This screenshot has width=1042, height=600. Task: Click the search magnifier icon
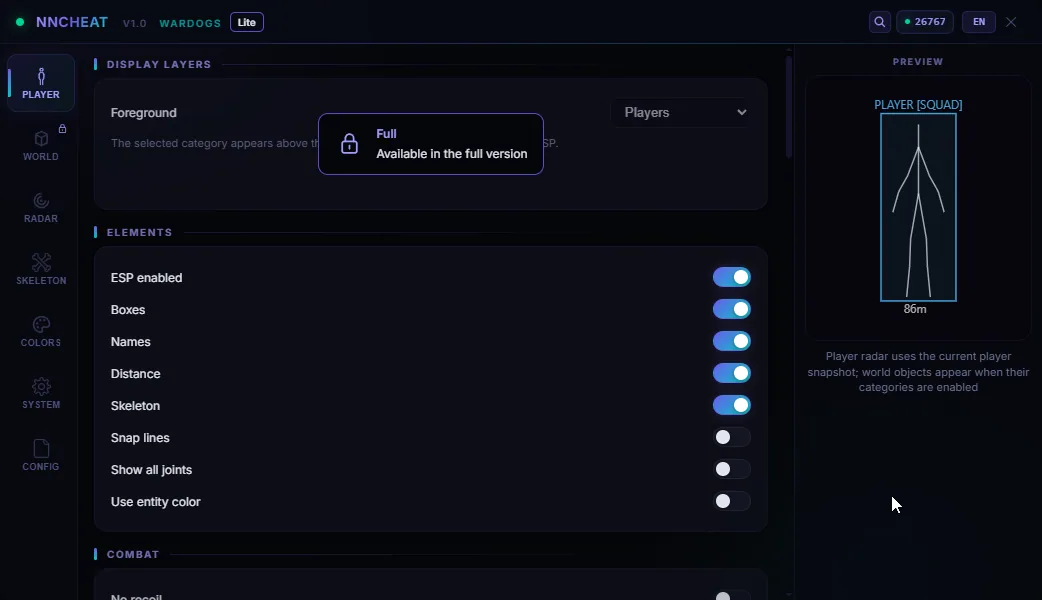click(879, 22)
